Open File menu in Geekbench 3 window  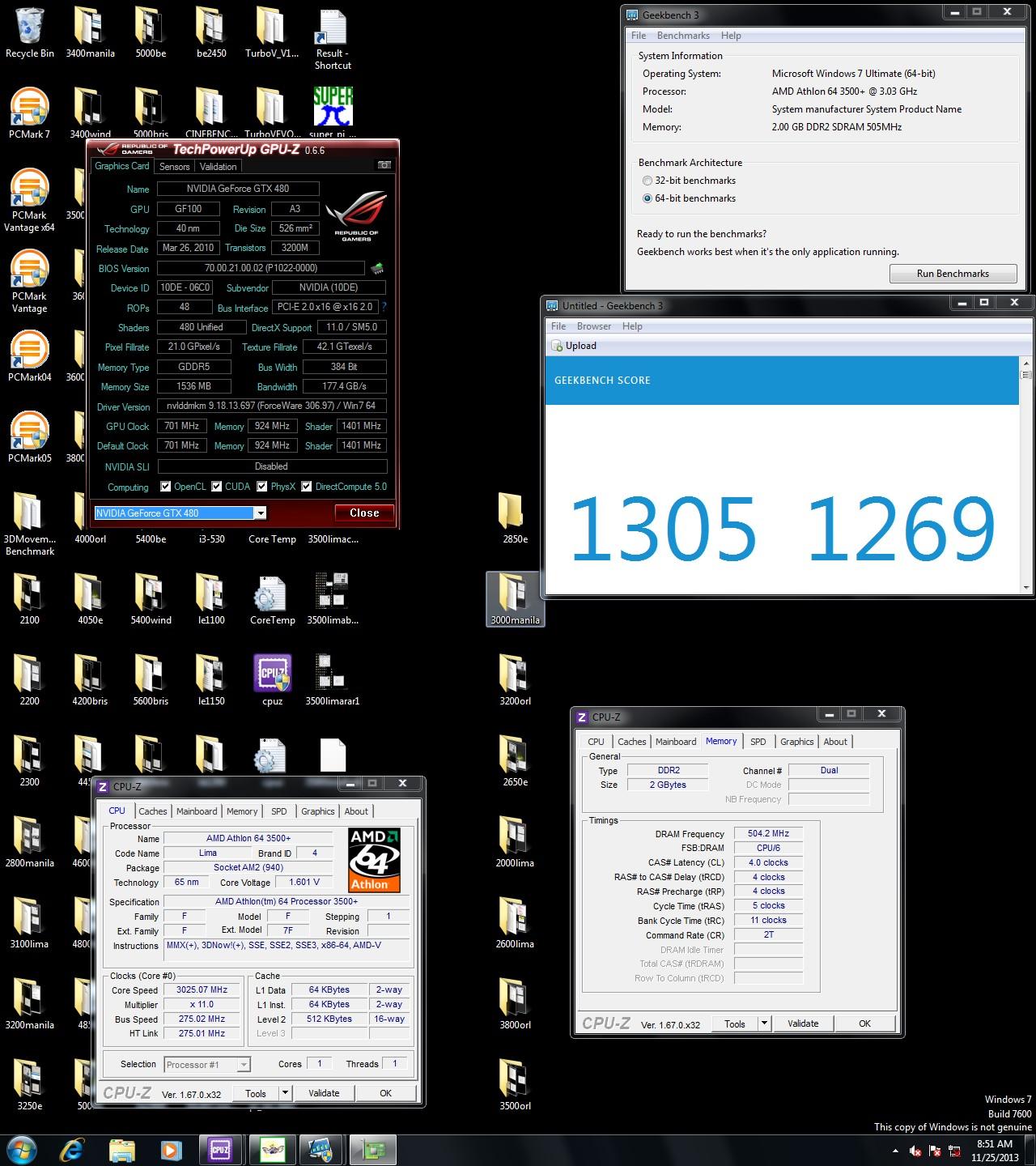tap(639, 36)
